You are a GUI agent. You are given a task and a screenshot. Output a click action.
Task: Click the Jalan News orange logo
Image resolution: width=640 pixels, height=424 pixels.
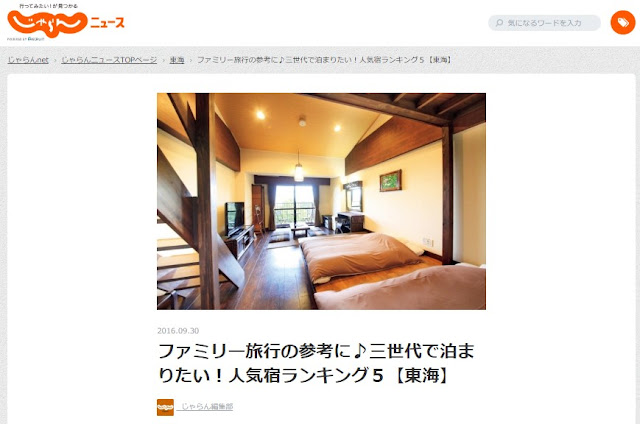47,24
